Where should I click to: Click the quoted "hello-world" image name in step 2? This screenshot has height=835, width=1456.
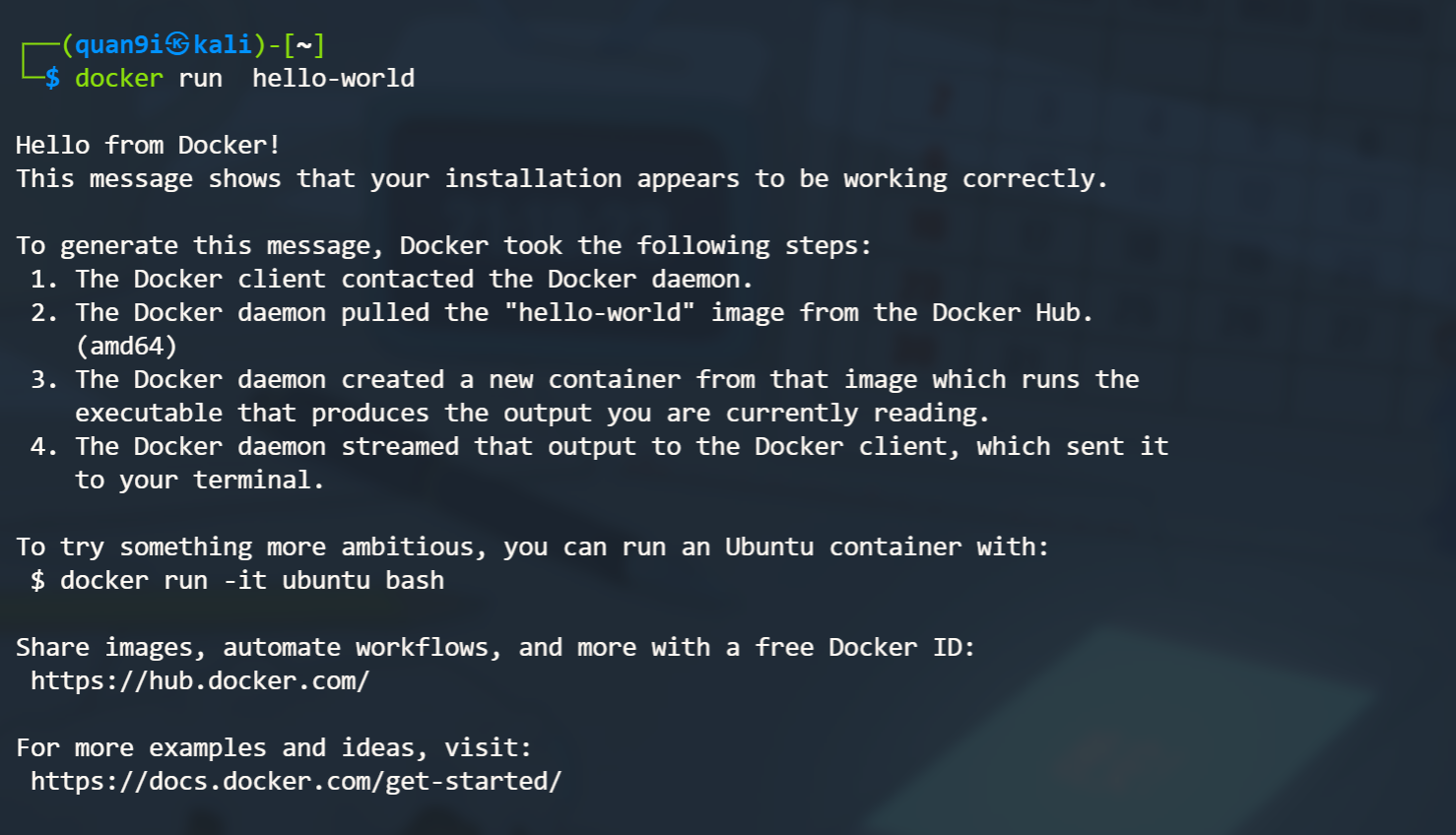click(x=599, y=312)
